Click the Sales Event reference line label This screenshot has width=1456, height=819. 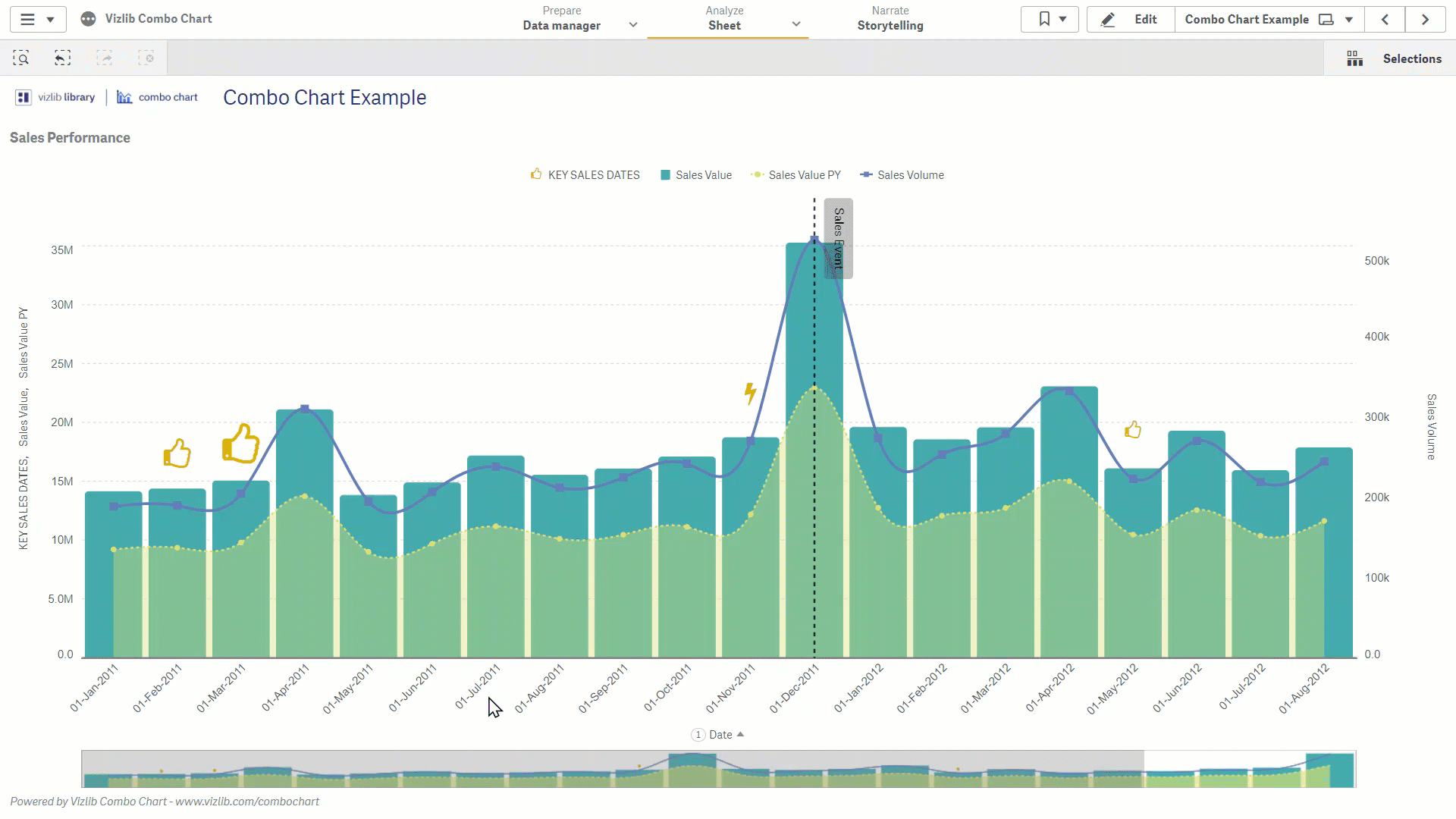839,239
